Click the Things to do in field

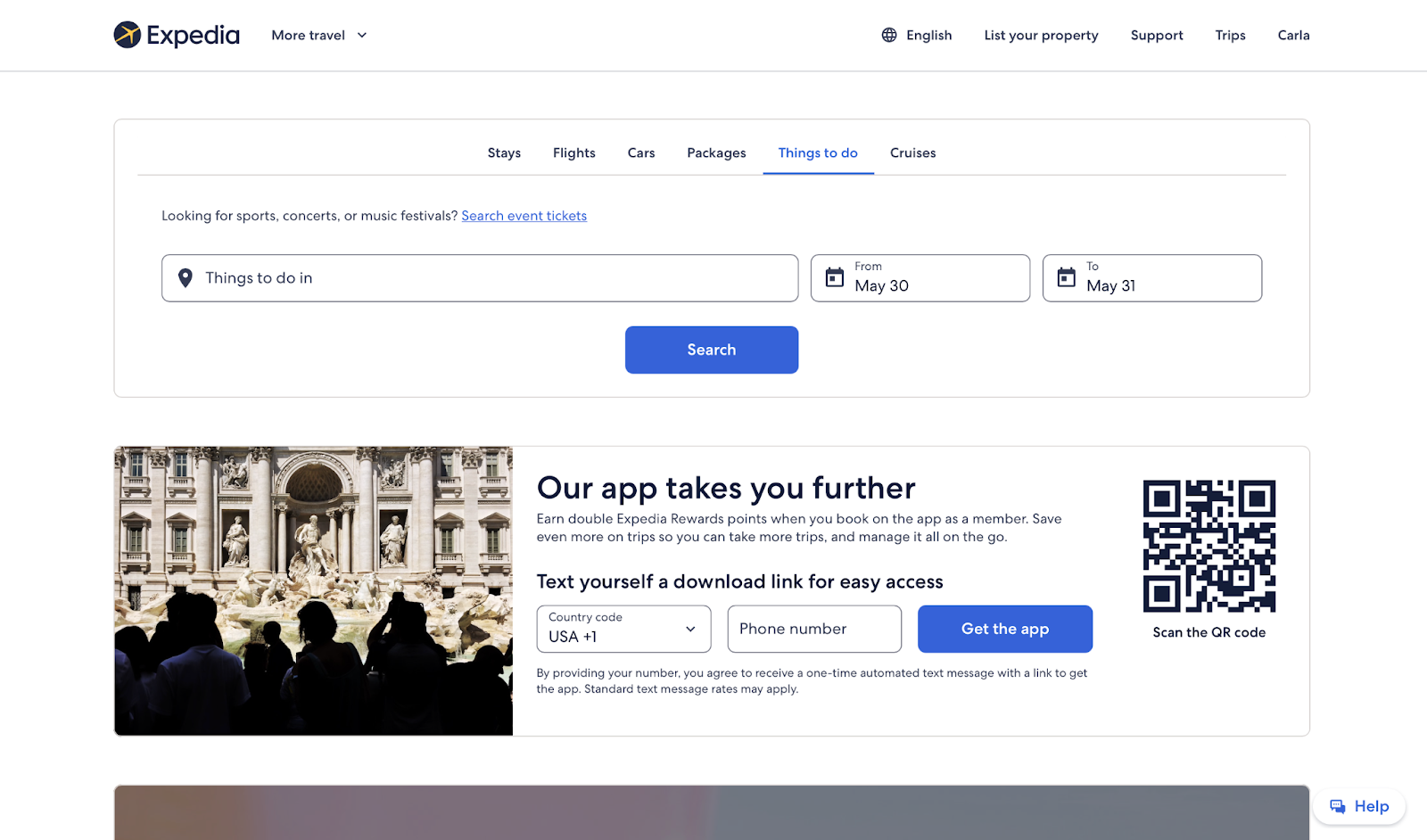point(480,278)
